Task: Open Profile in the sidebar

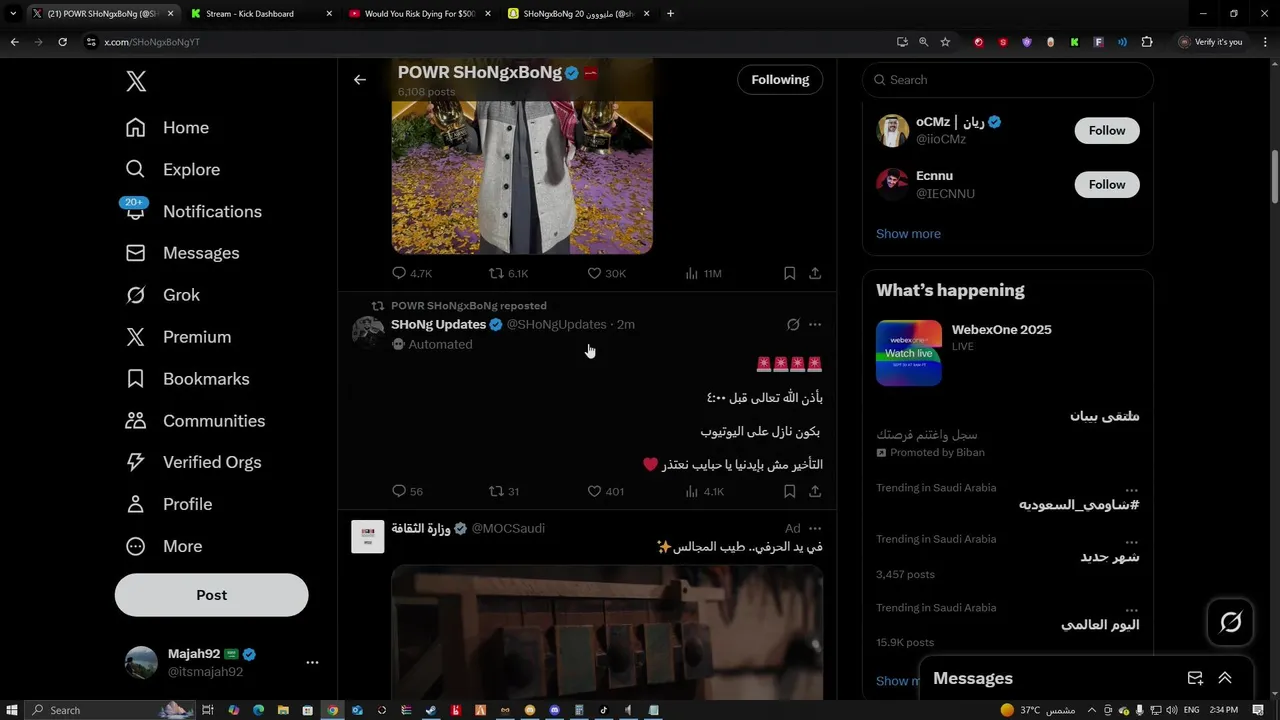Action: click(x=168, y=504)
